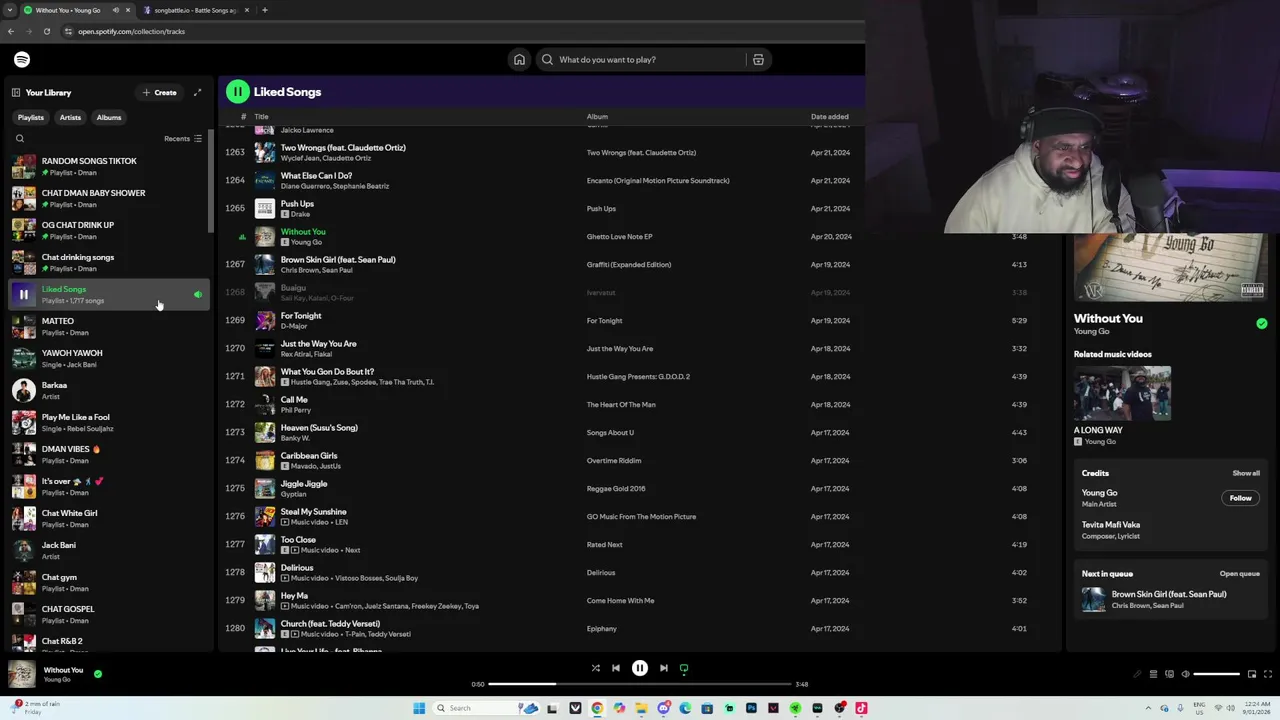Toggle saved checkmark in Now Playing panel
The image size is (1280, 720).
point(1261,324)
